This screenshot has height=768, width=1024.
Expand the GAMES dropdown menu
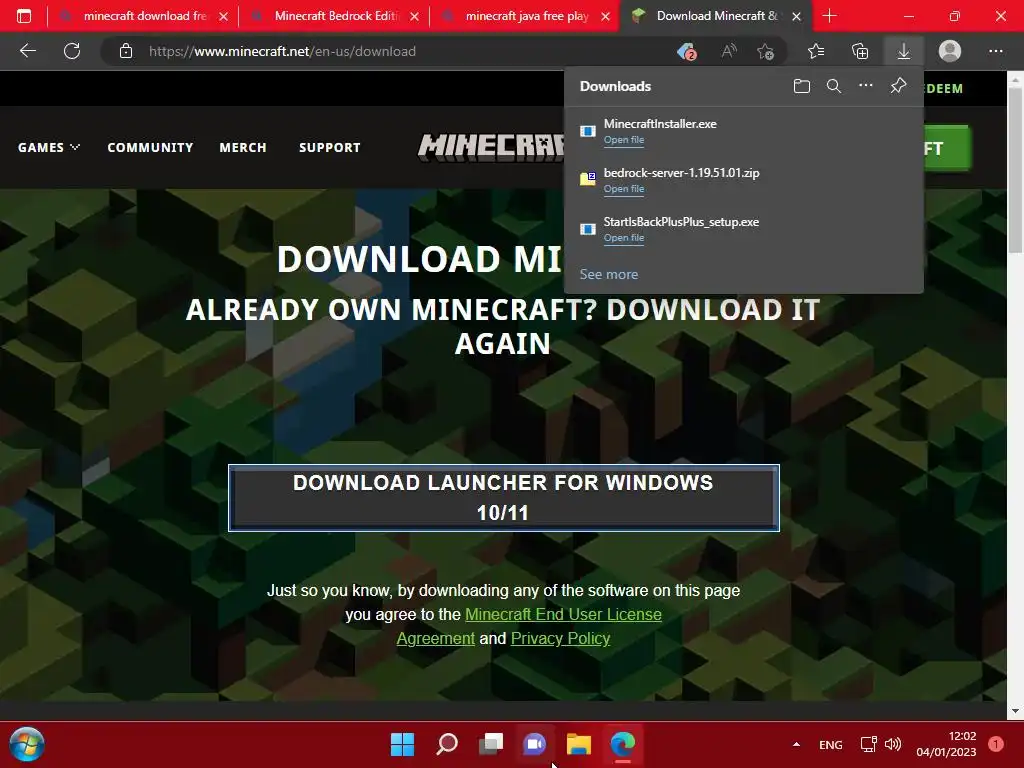[49, 148]
